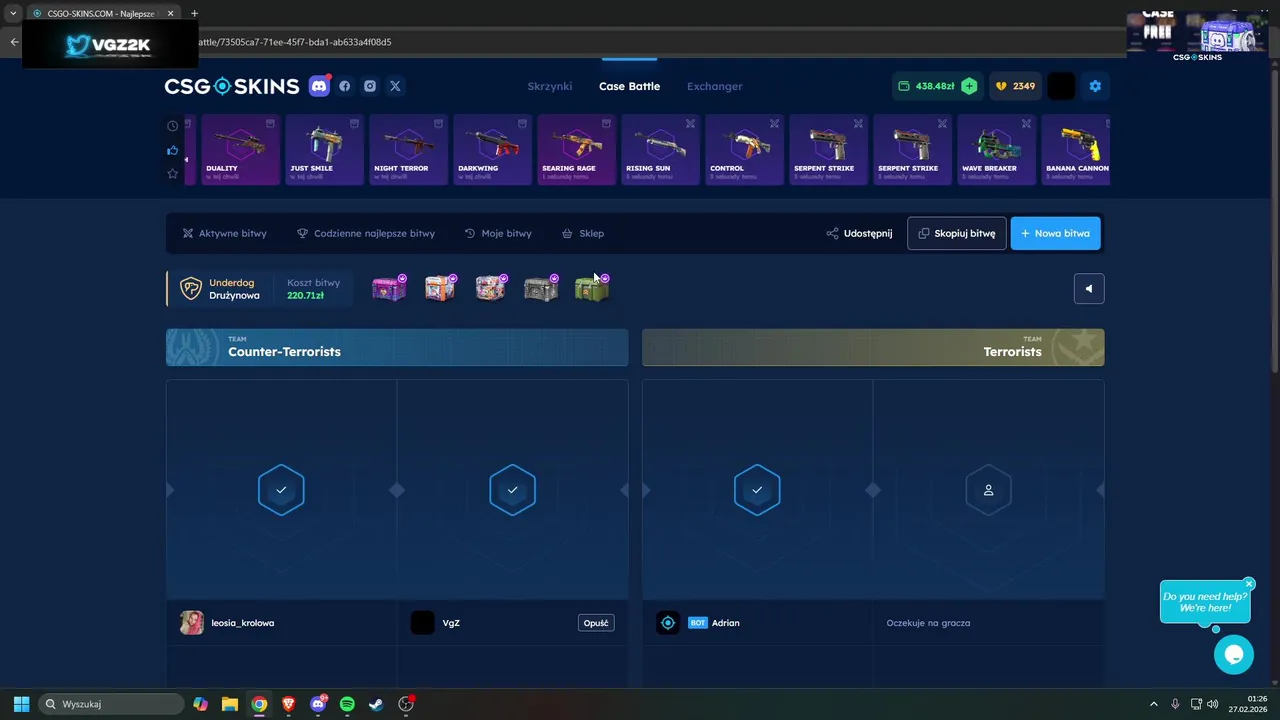Click the grey case icon in the battle
The height and width of the screenshot is (720, 1280).
coord(541,289)
